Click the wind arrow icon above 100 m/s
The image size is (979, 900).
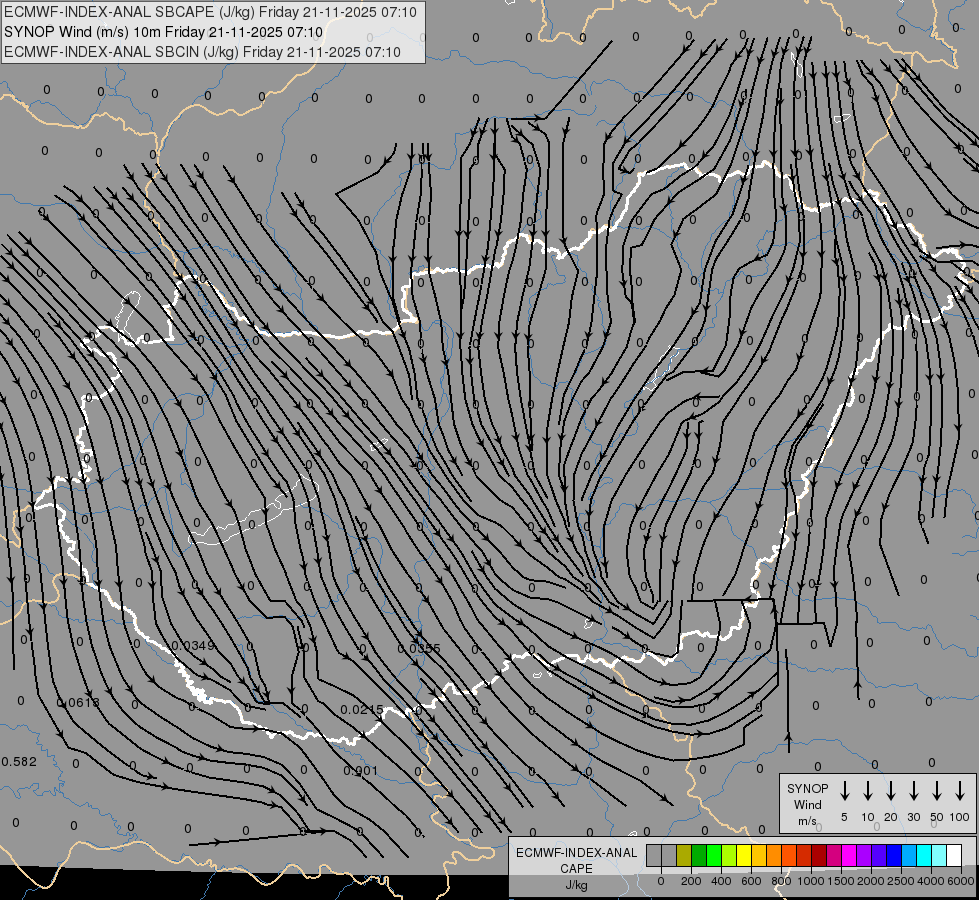(960, 791)
